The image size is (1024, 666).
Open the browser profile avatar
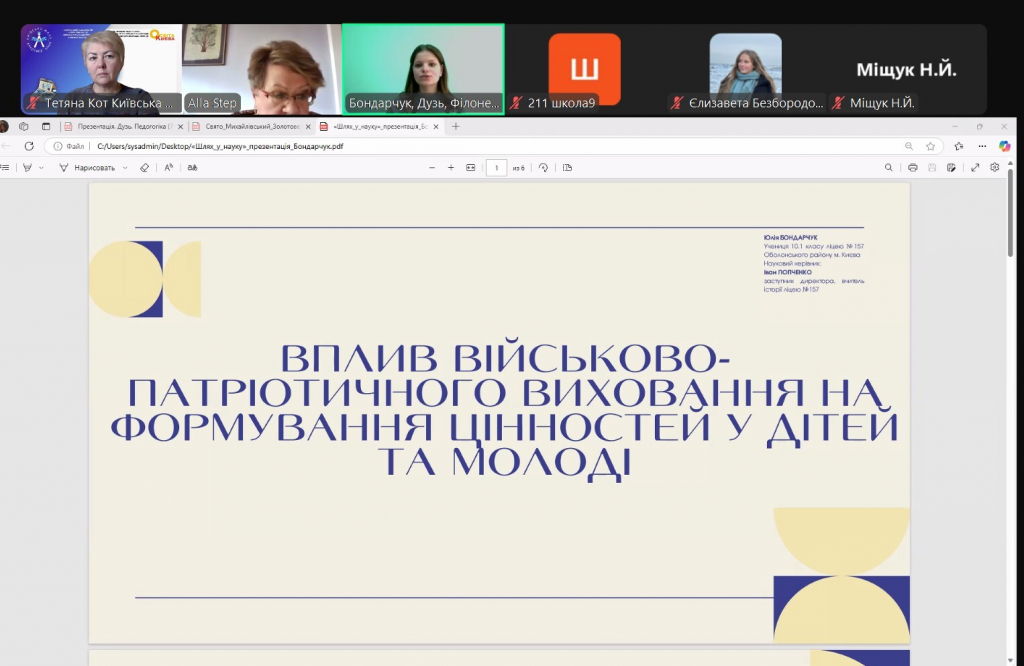click(4, 127)
